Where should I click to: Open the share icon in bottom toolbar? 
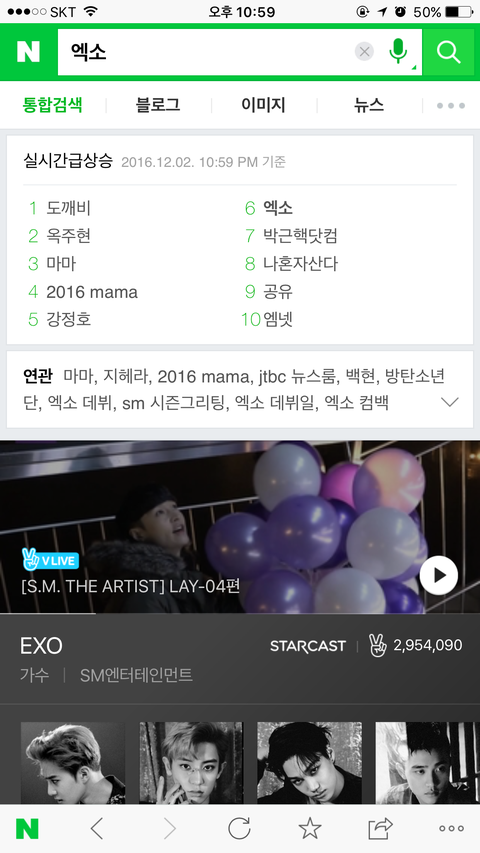tap(380, 829)
